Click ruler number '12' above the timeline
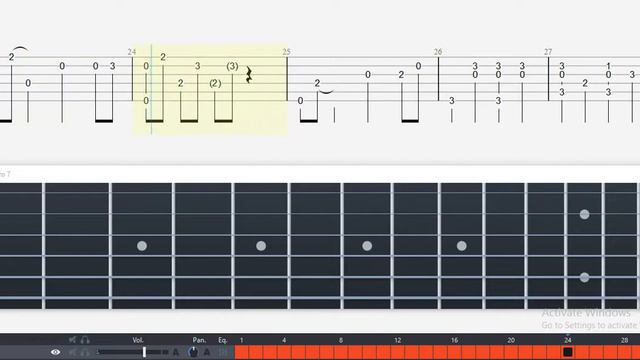 coord(398,340)
